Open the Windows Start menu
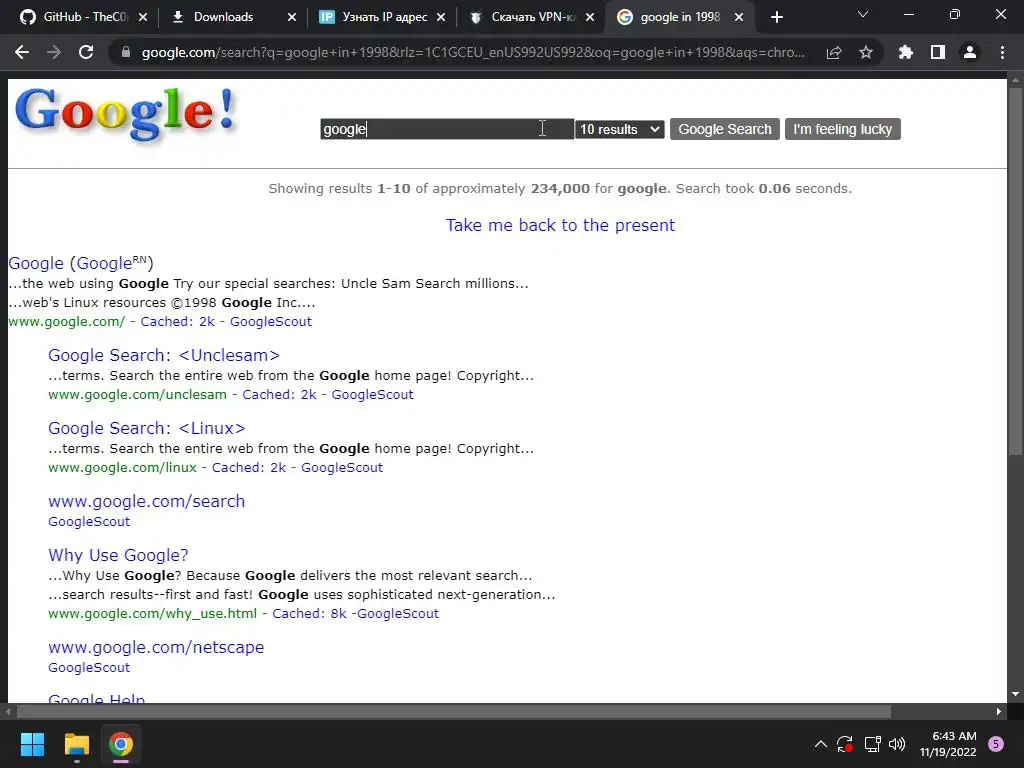 point(32,744)
